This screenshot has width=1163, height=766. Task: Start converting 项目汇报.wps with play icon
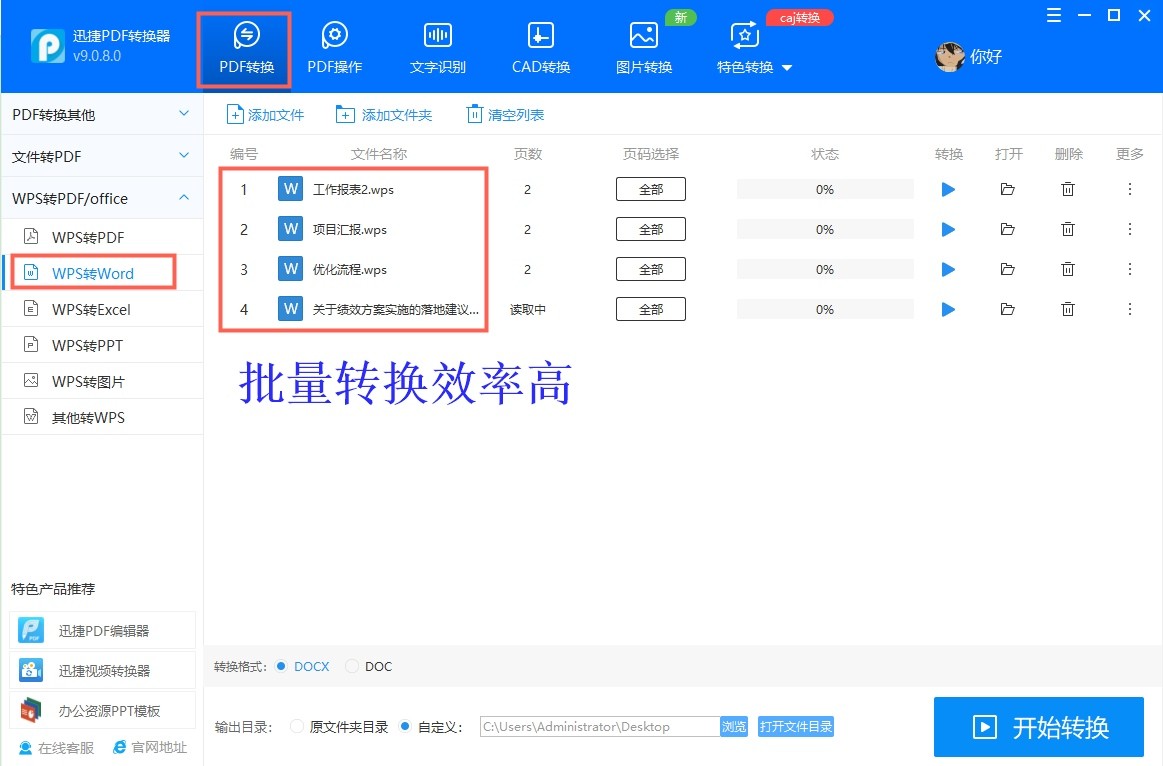click(948, 229)
